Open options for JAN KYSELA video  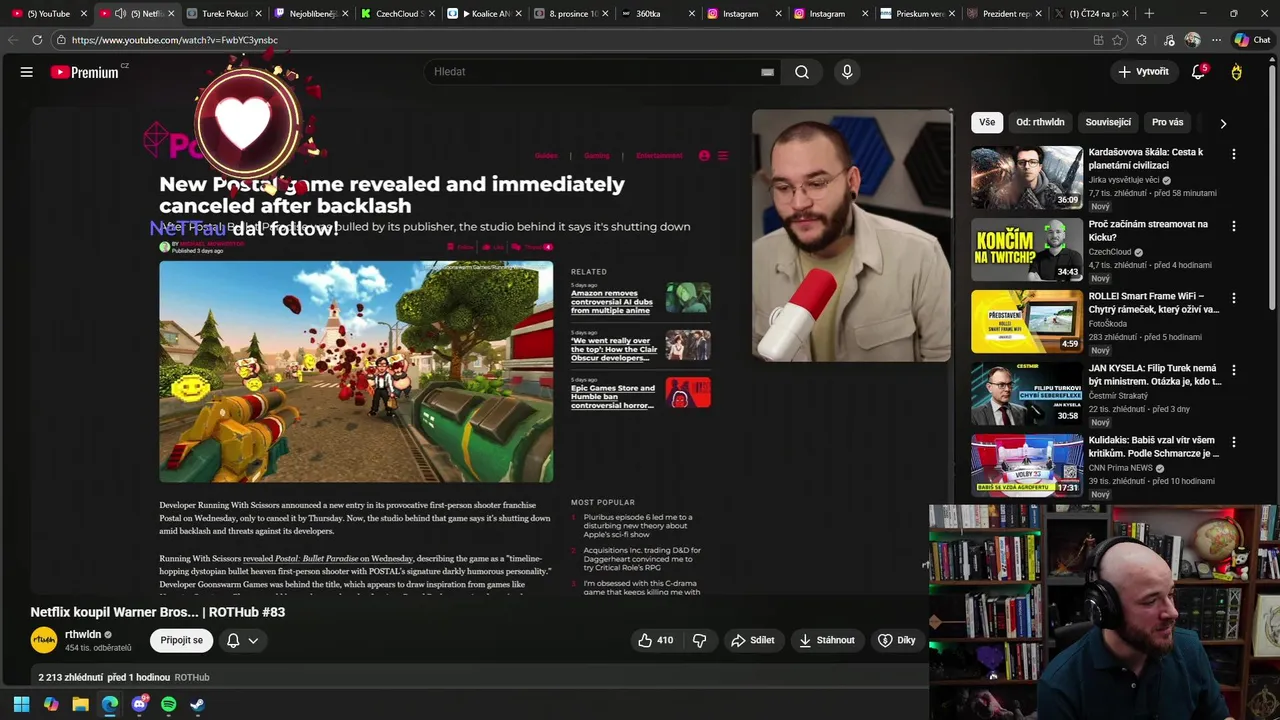1234,370
